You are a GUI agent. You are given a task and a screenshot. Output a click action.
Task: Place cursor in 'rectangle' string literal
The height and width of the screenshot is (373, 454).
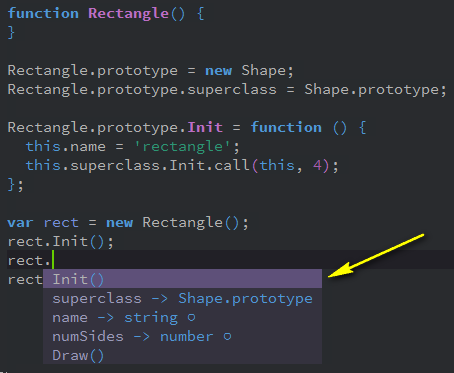point(182,146)
